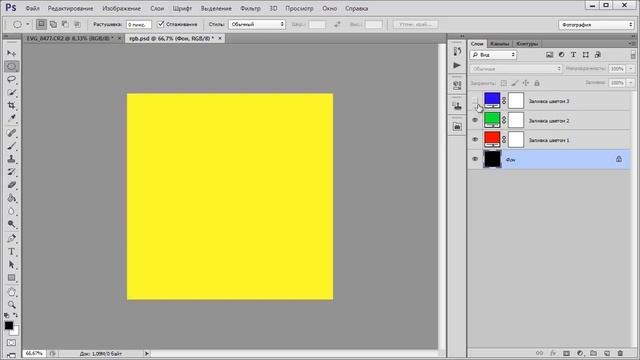Viewport: 640px width, 360px height.
Task: Toggle lock position icon
Action: 526,83
